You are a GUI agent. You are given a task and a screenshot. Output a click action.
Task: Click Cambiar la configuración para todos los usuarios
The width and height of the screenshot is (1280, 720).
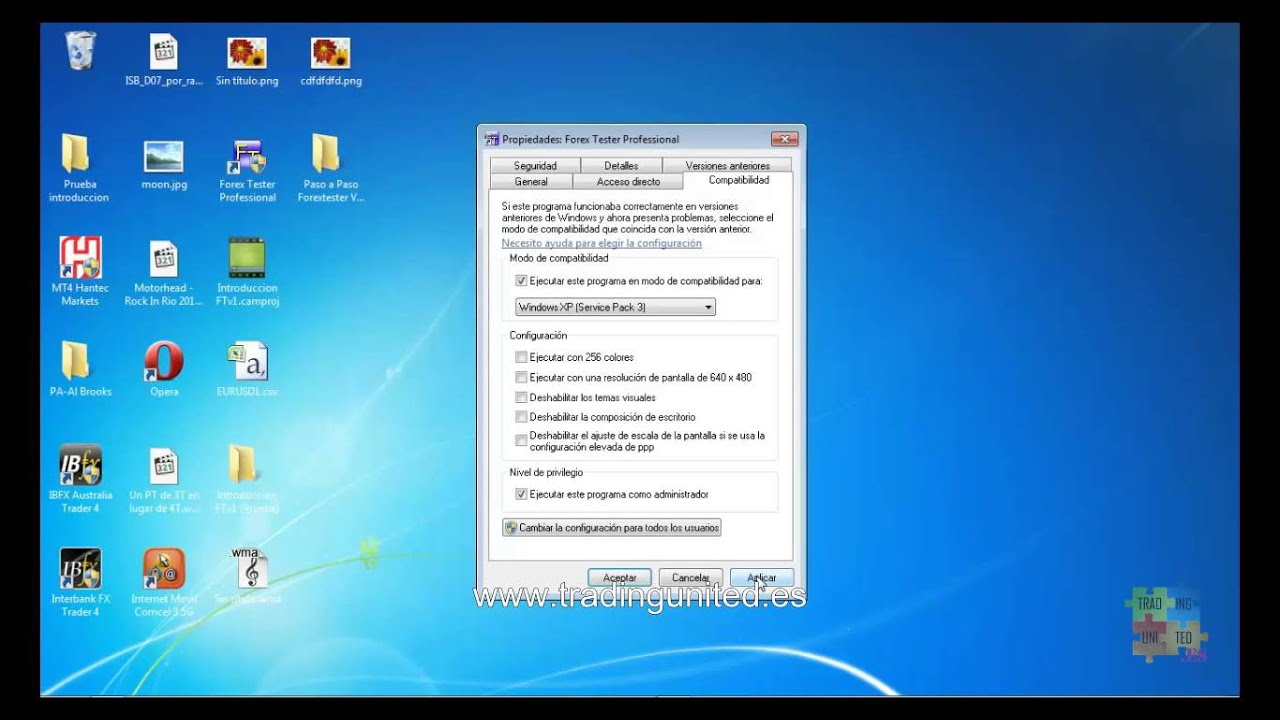(x=611, y=527)
